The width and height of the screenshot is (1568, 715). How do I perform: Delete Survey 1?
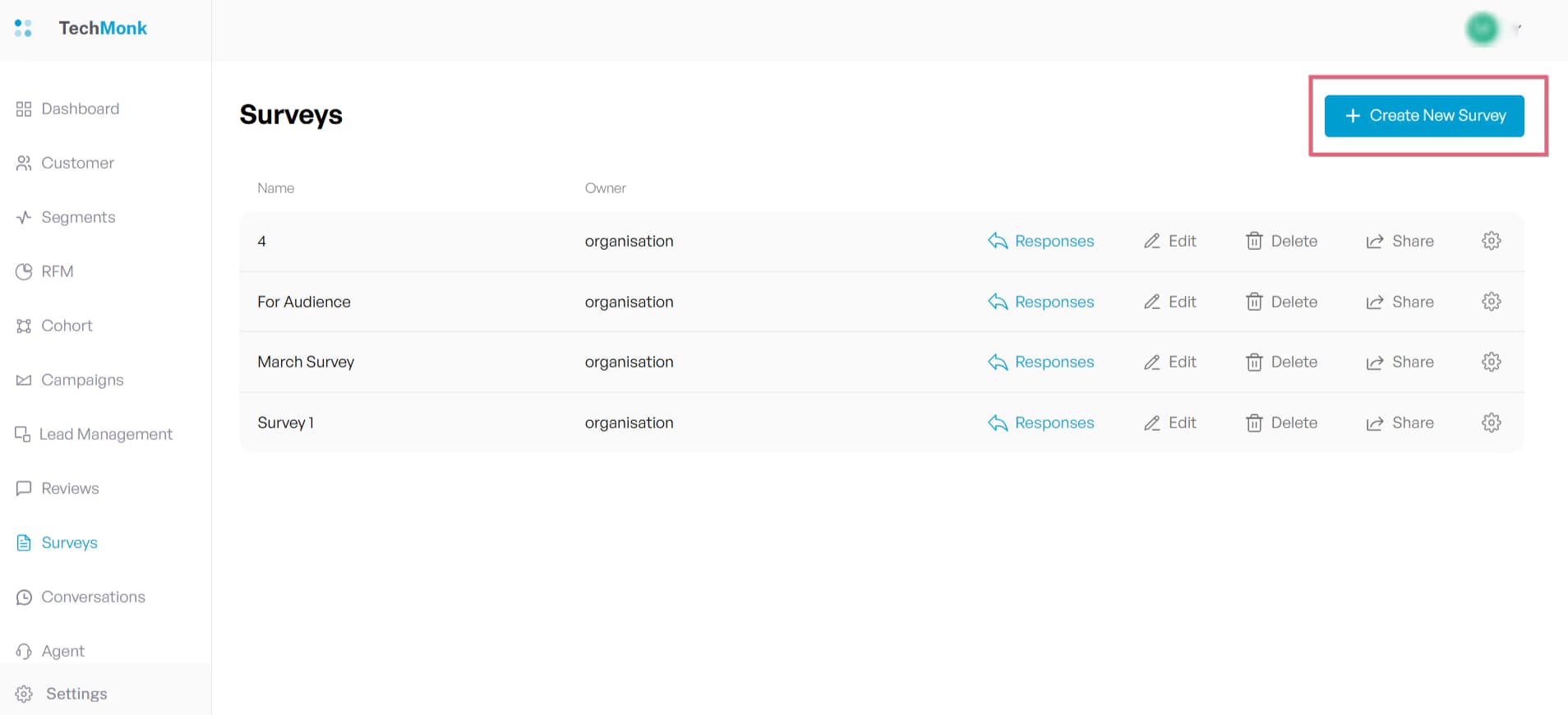(1282, 422)
